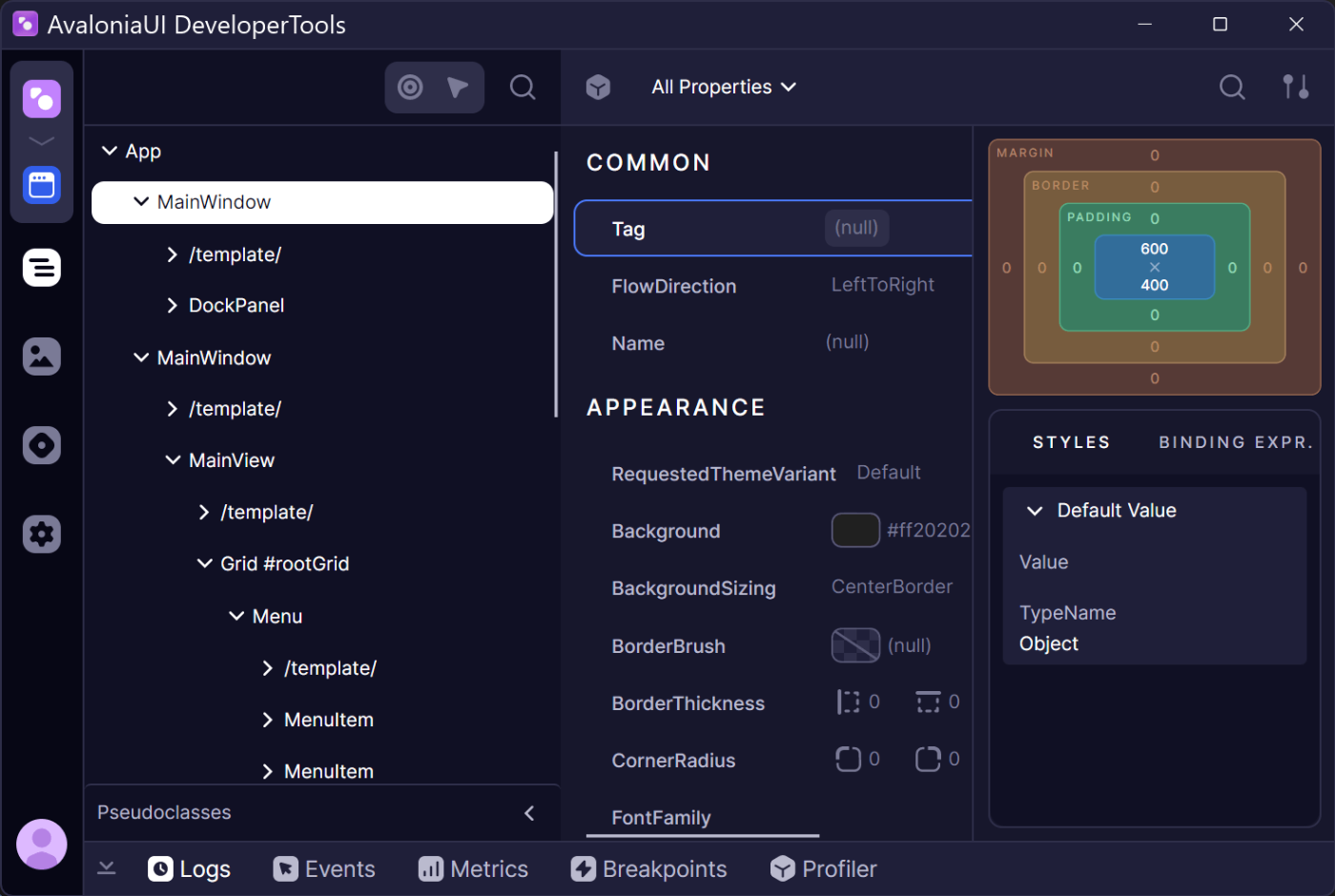Select the tree view sidebar icon
1335x896 pixels.
click(x=42, y=268)
